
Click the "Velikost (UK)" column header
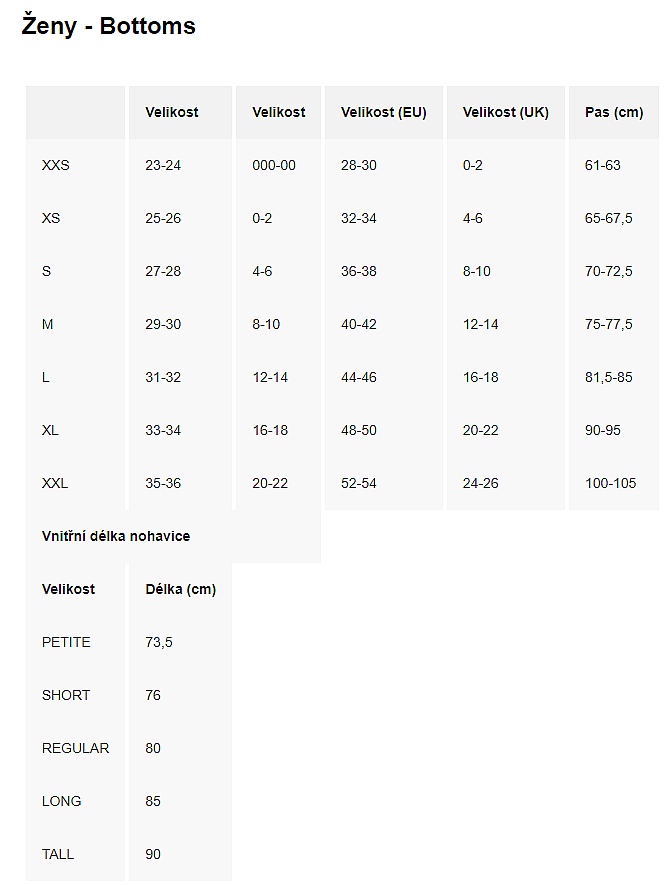click(x=505, y=112)
